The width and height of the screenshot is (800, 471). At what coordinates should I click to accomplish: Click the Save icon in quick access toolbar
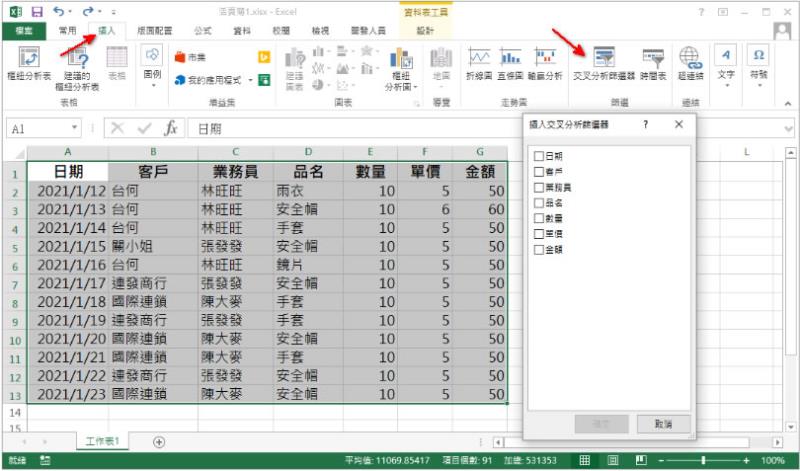pos(37,11)
